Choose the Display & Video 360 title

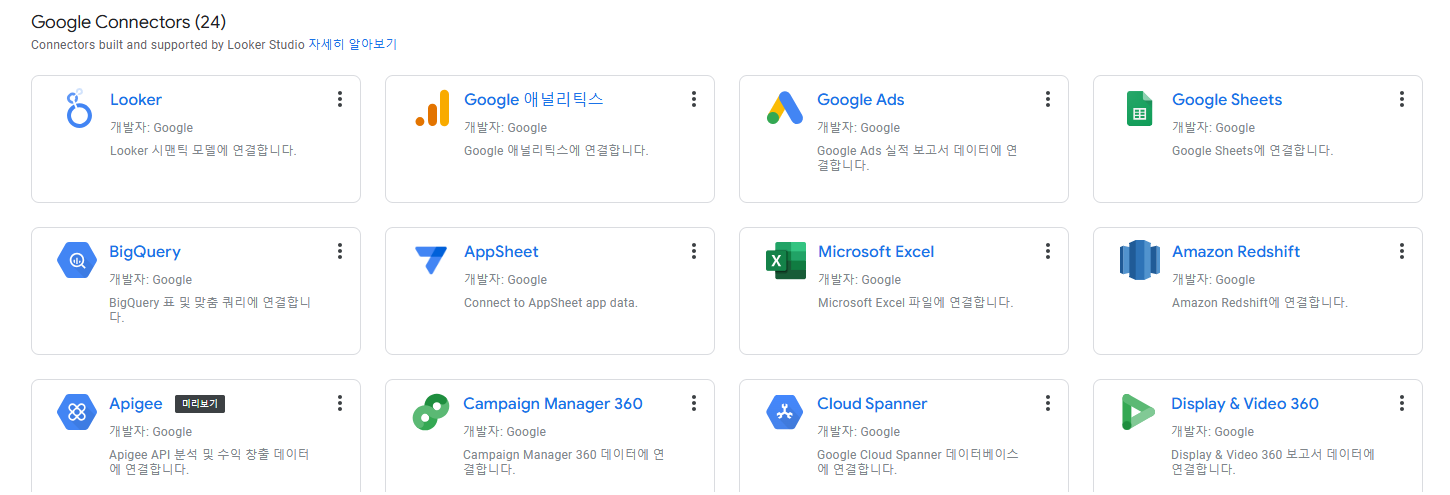1245,404
